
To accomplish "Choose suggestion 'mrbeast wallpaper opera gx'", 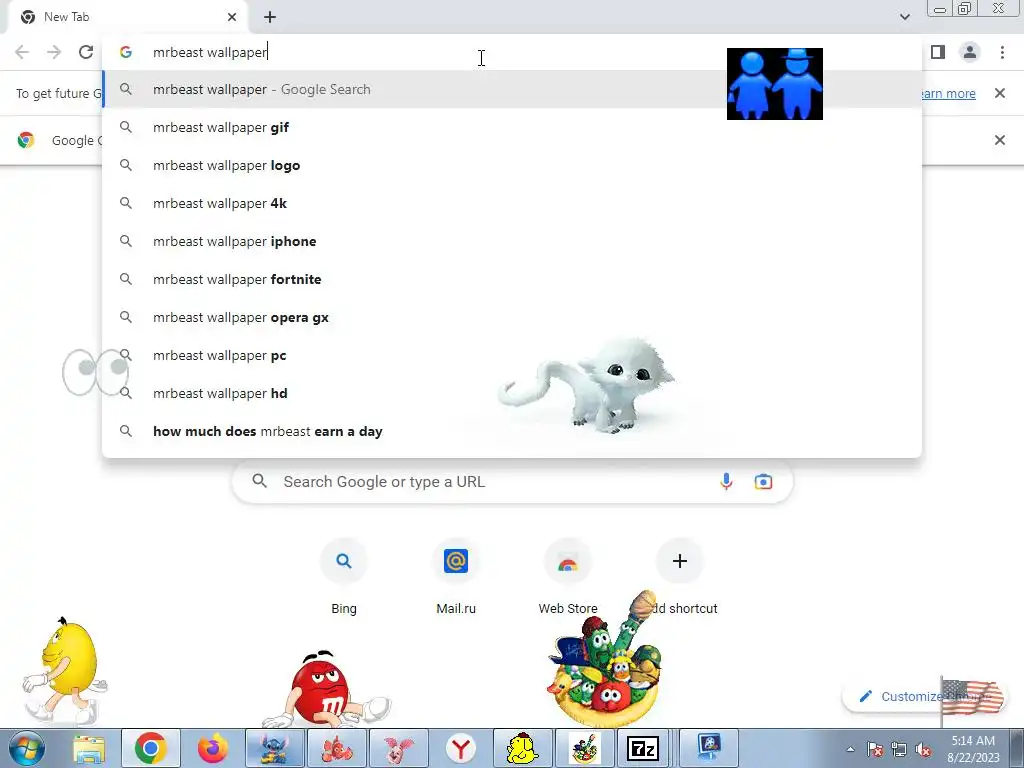I will tap(512, 317).
